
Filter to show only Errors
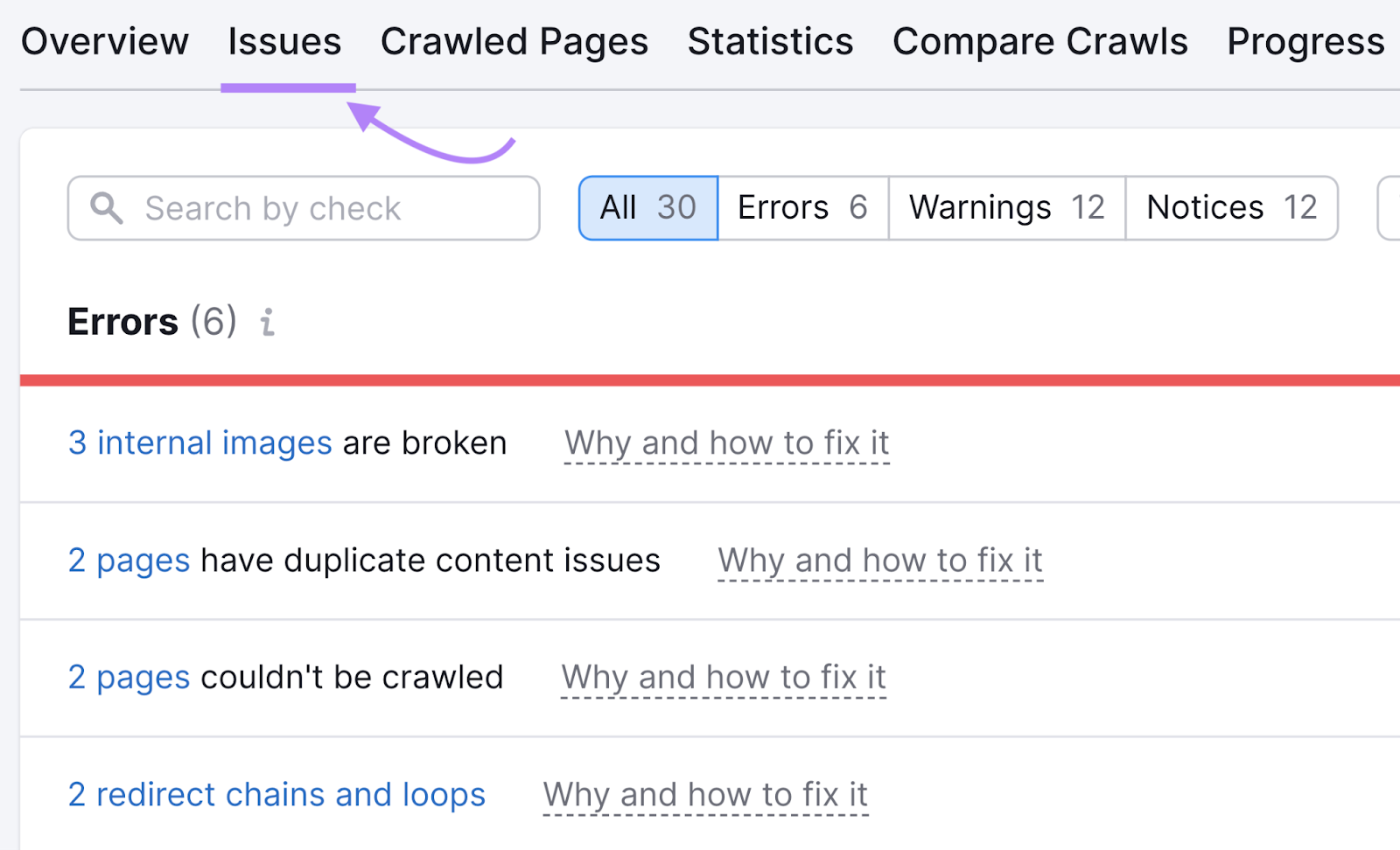(x=801, y=207)
